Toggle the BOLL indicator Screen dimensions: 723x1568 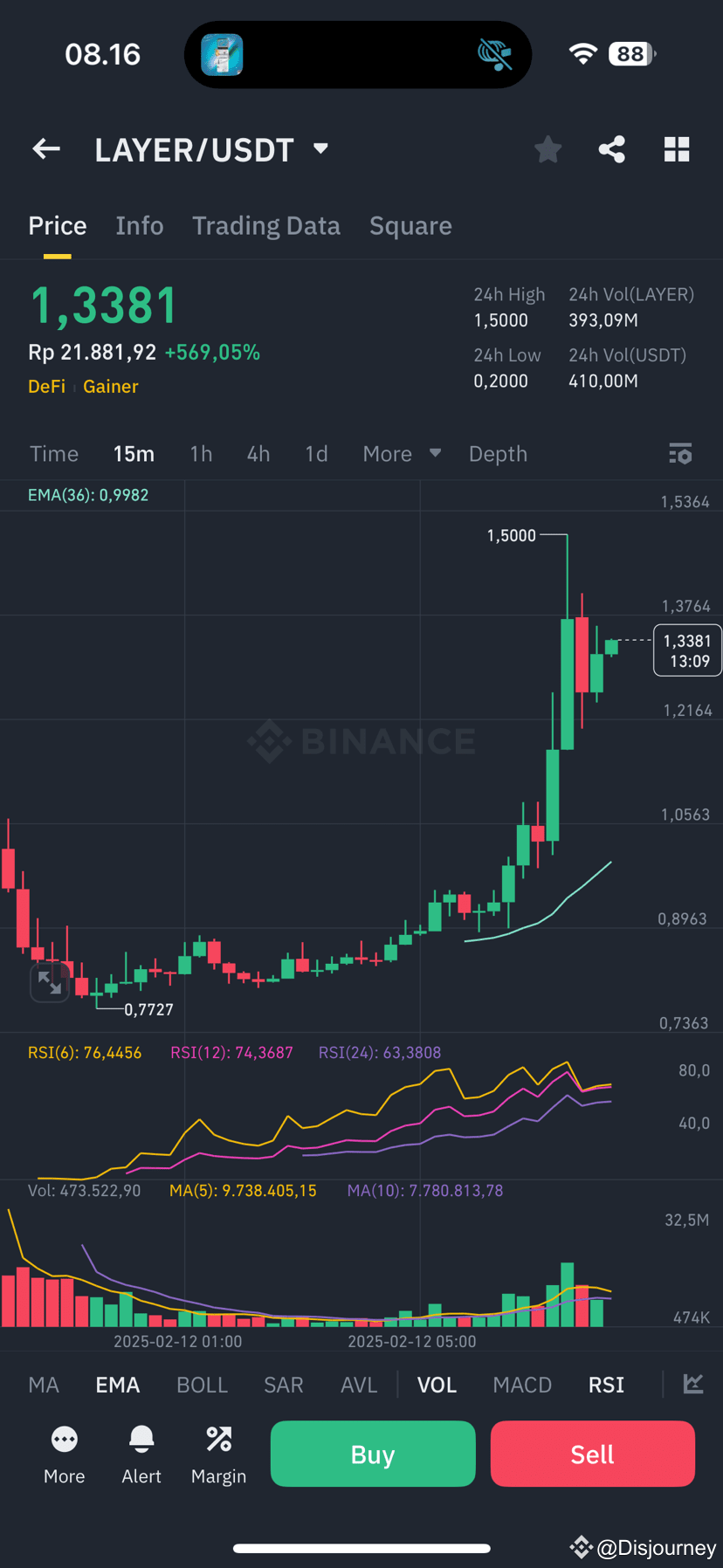[x=202, y=1385]
